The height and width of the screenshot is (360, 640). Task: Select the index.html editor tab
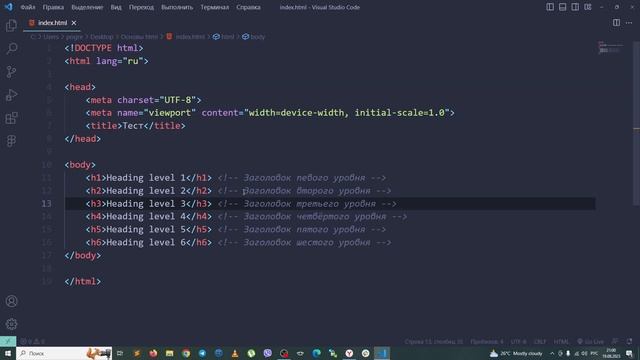coord(52,23)
